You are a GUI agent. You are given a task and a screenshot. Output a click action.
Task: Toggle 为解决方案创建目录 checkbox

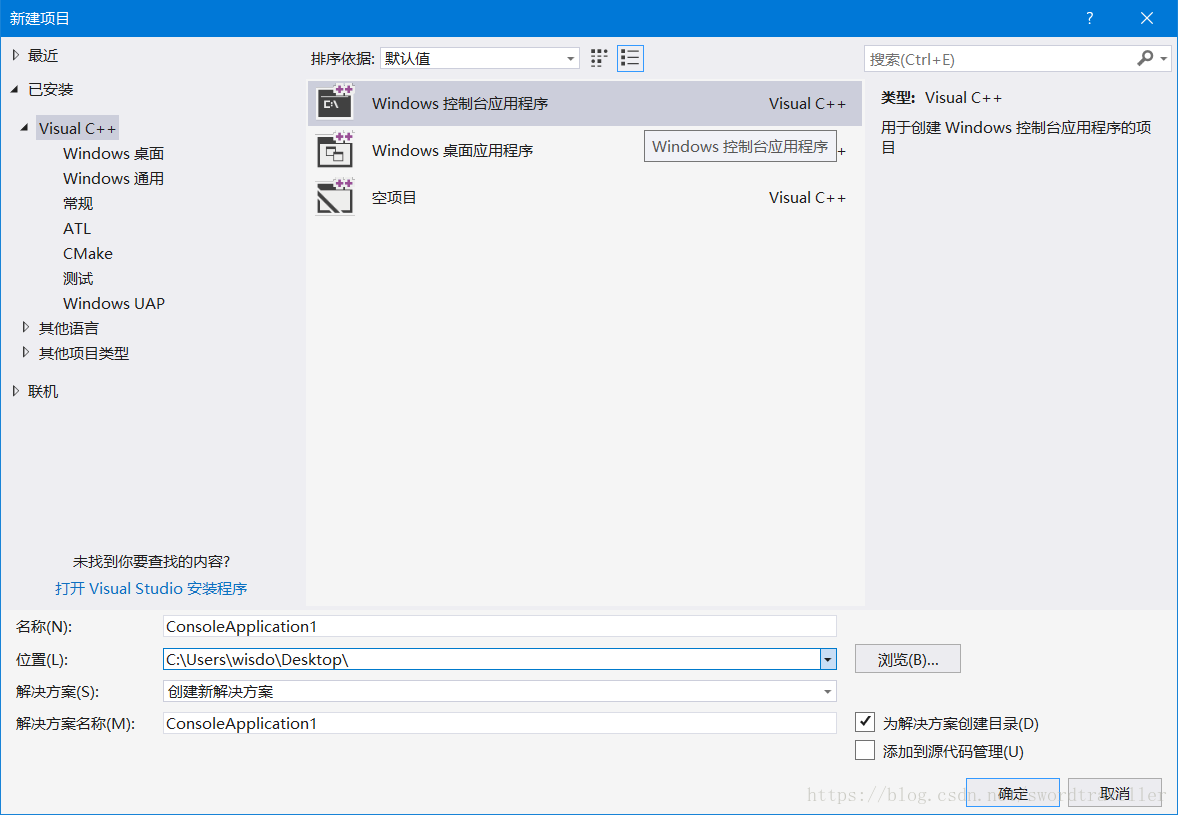click(x=865, y=723)
